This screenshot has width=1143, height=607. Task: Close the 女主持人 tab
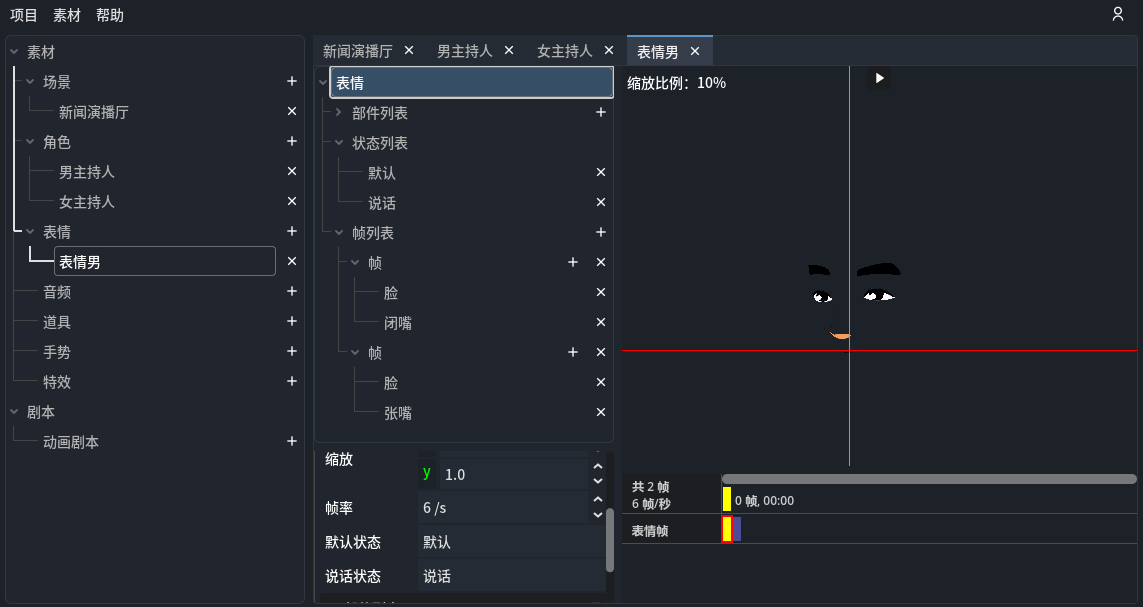[x=609, y=51]
